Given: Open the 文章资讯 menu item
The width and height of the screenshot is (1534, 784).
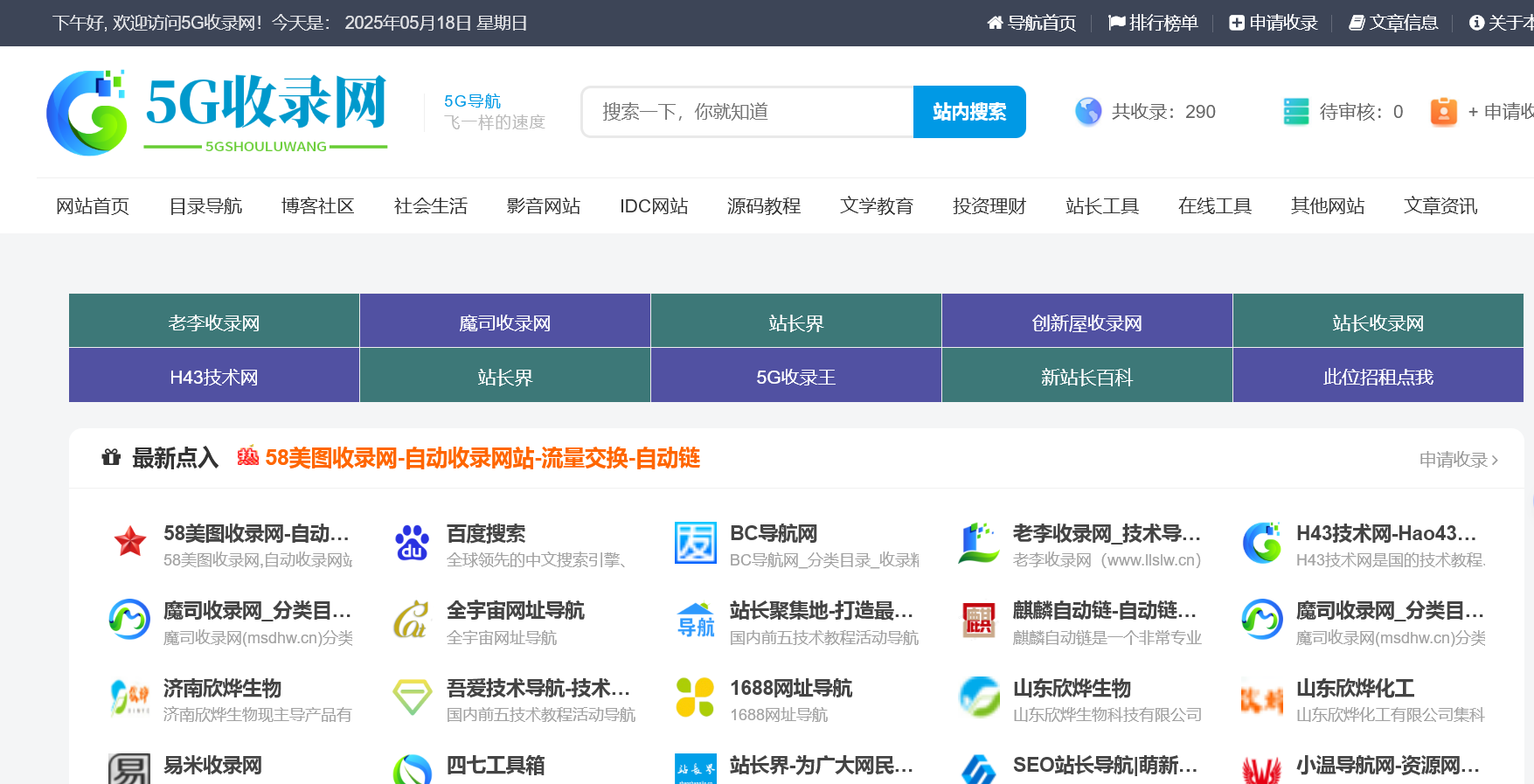Looking at the screenshot, I should pyautogui.click(x=1440, y=206).
